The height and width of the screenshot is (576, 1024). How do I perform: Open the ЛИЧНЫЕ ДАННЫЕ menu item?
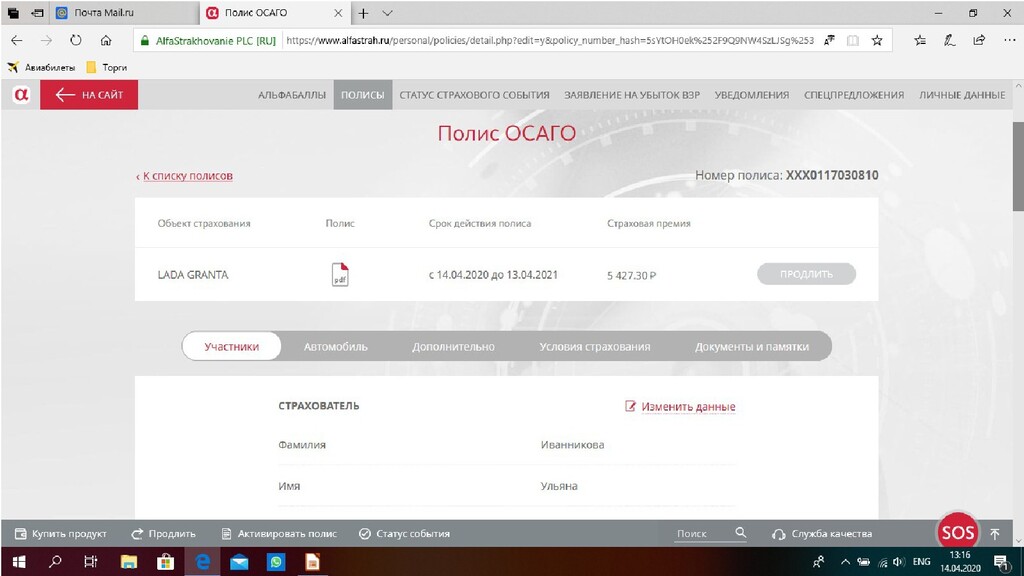pyautogui.click(x=962, y=95)
